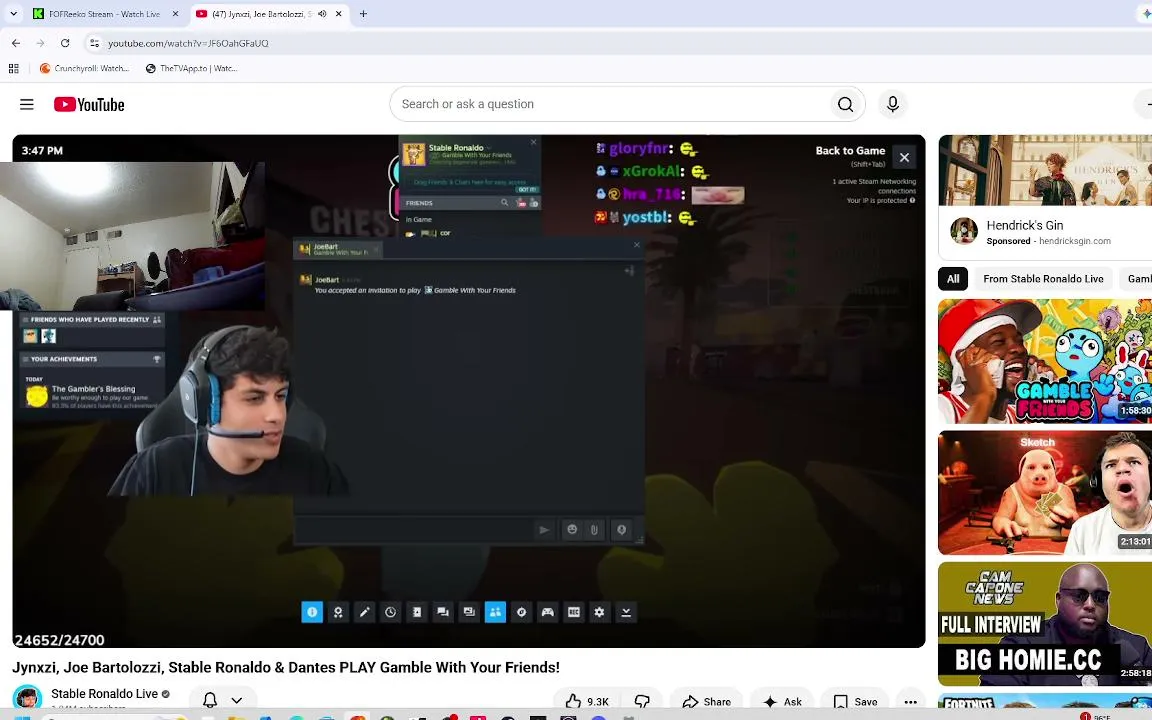Click the send arrow in JoeBart chat
Viewport: 1152px width, 720px height.
point(544,530)
